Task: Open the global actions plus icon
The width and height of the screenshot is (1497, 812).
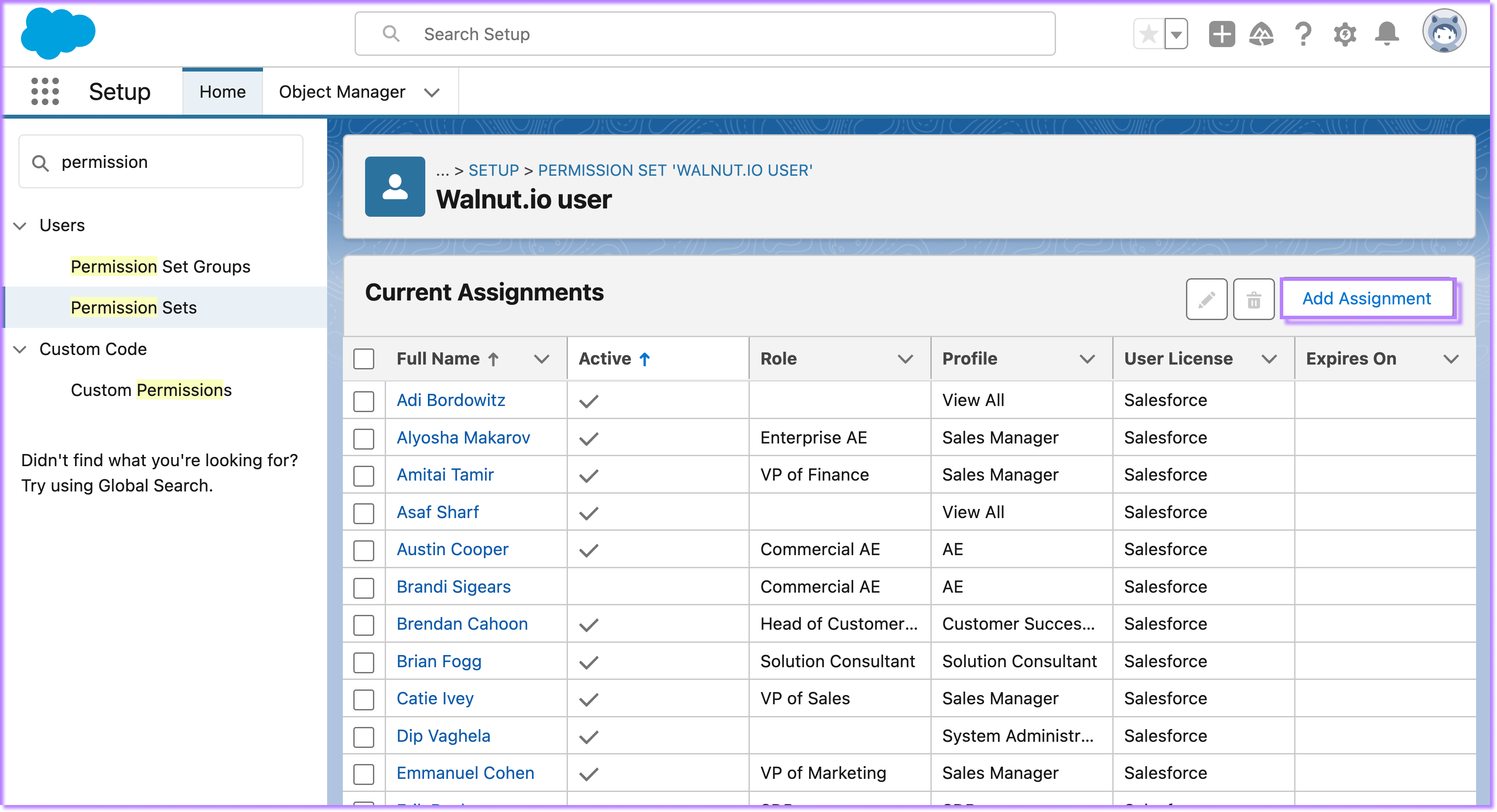Action: point(1221,34)
